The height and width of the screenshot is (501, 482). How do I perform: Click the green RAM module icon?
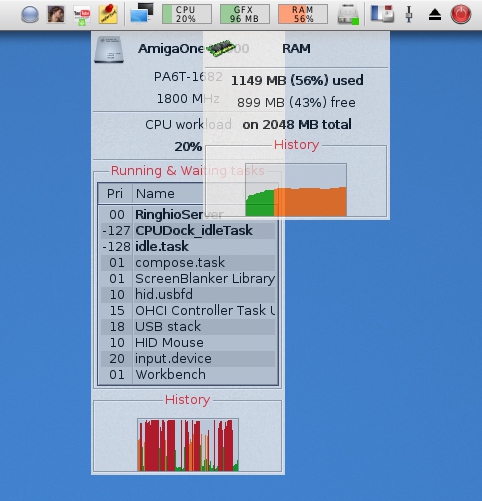pyautogui.click(x=221, y=49)
